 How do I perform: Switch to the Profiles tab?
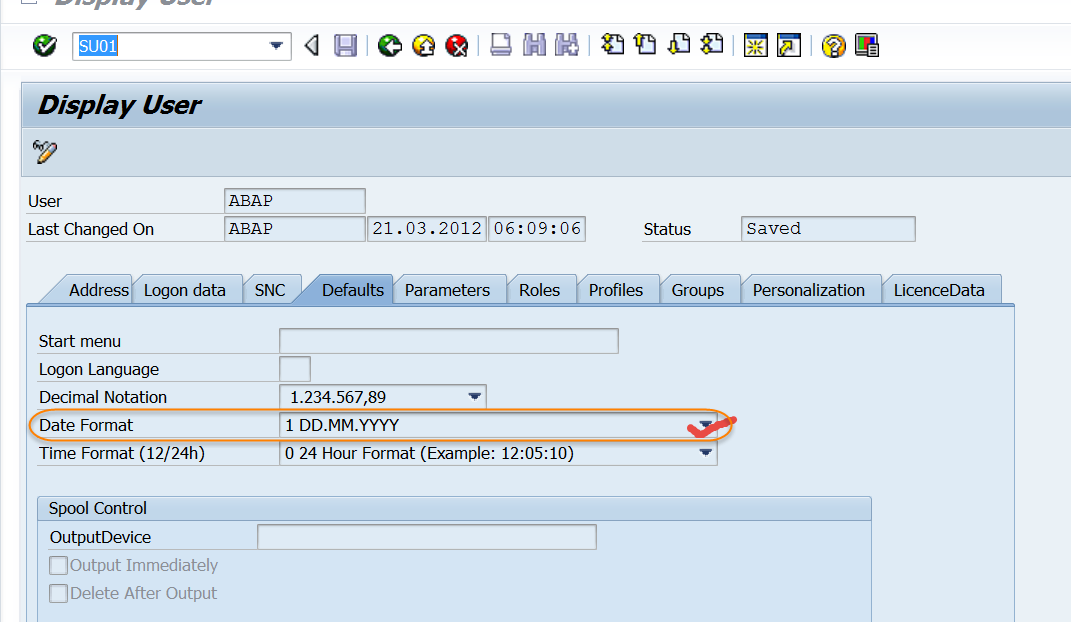[x=616, y=290]
